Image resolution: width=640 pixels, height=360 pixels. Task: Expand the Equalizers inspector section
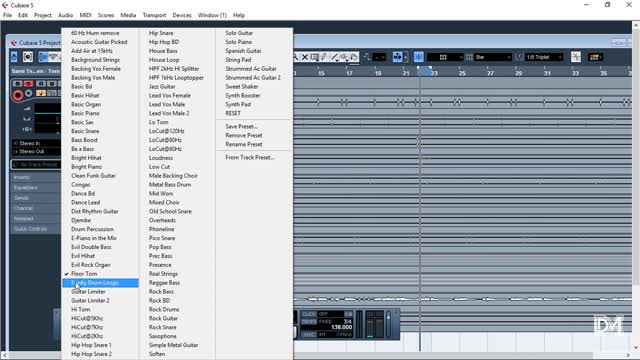coord(36,188)
